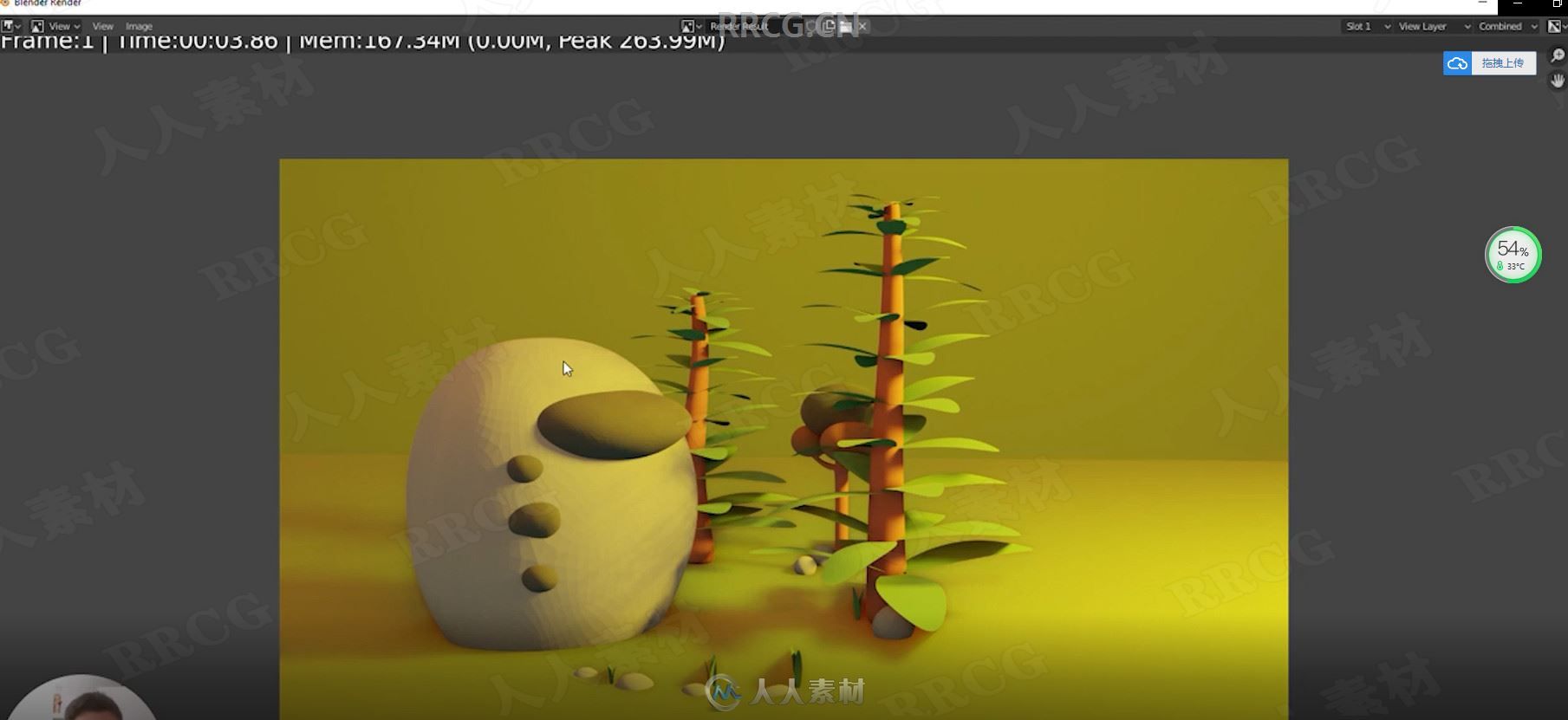Viewport: 1568px width, 720px height.
Task: Open the Combined render pass dropdown
Action: (1507, 26)
